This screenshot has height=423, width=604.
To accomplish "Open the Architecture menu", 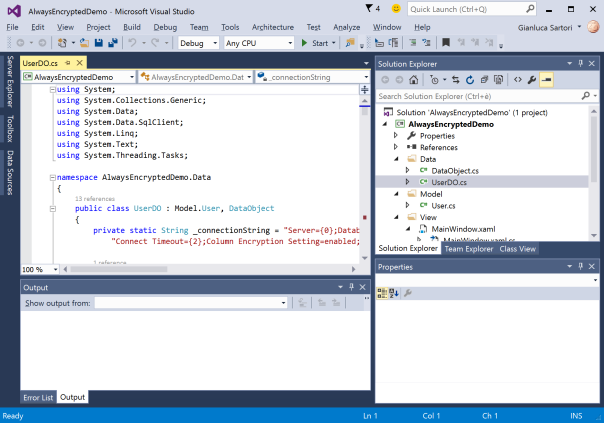I will (x=273, y=27).
